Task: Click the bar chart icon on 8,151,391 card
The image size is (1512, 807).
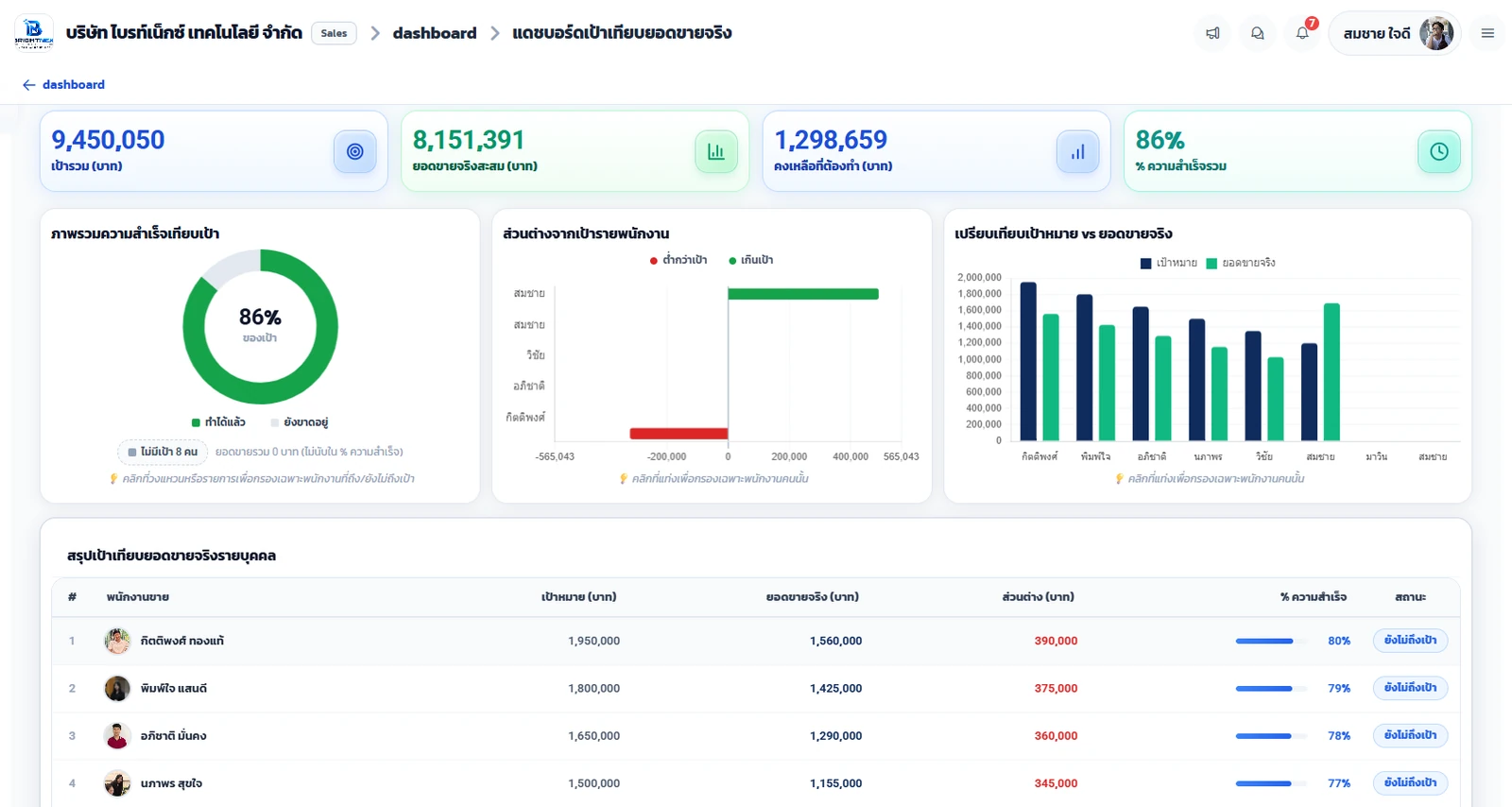Action: pyautogui.click(x=716, y=151)
